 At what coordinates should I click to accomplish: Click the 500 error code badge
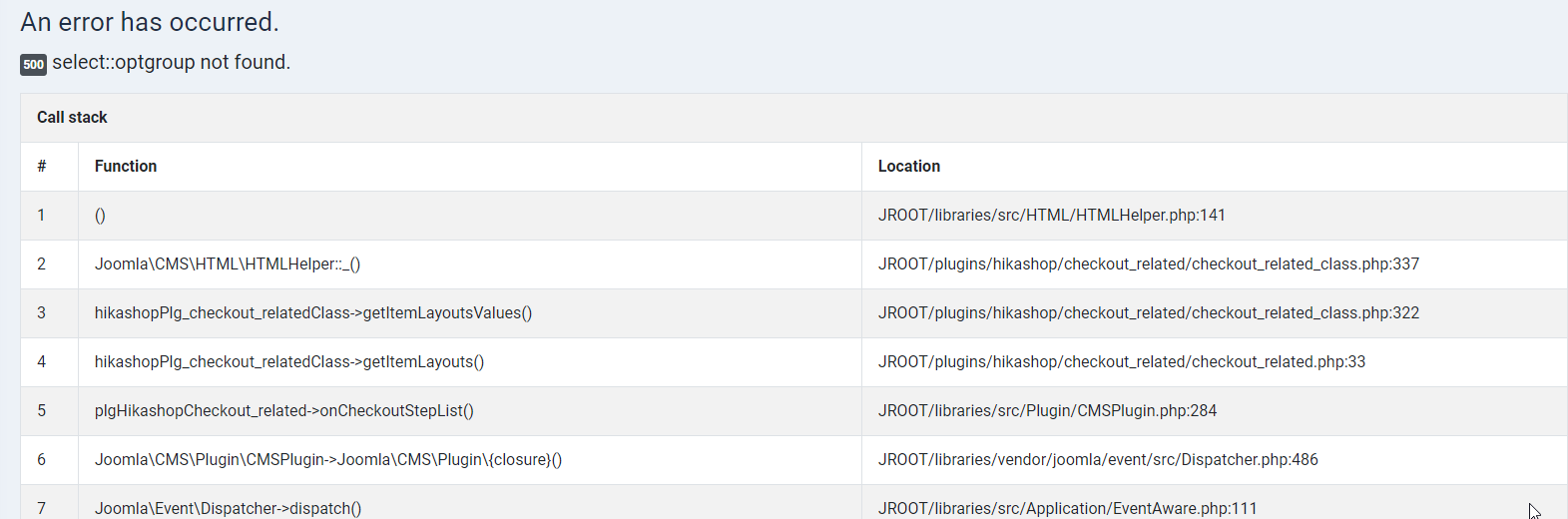coord(33,65)
